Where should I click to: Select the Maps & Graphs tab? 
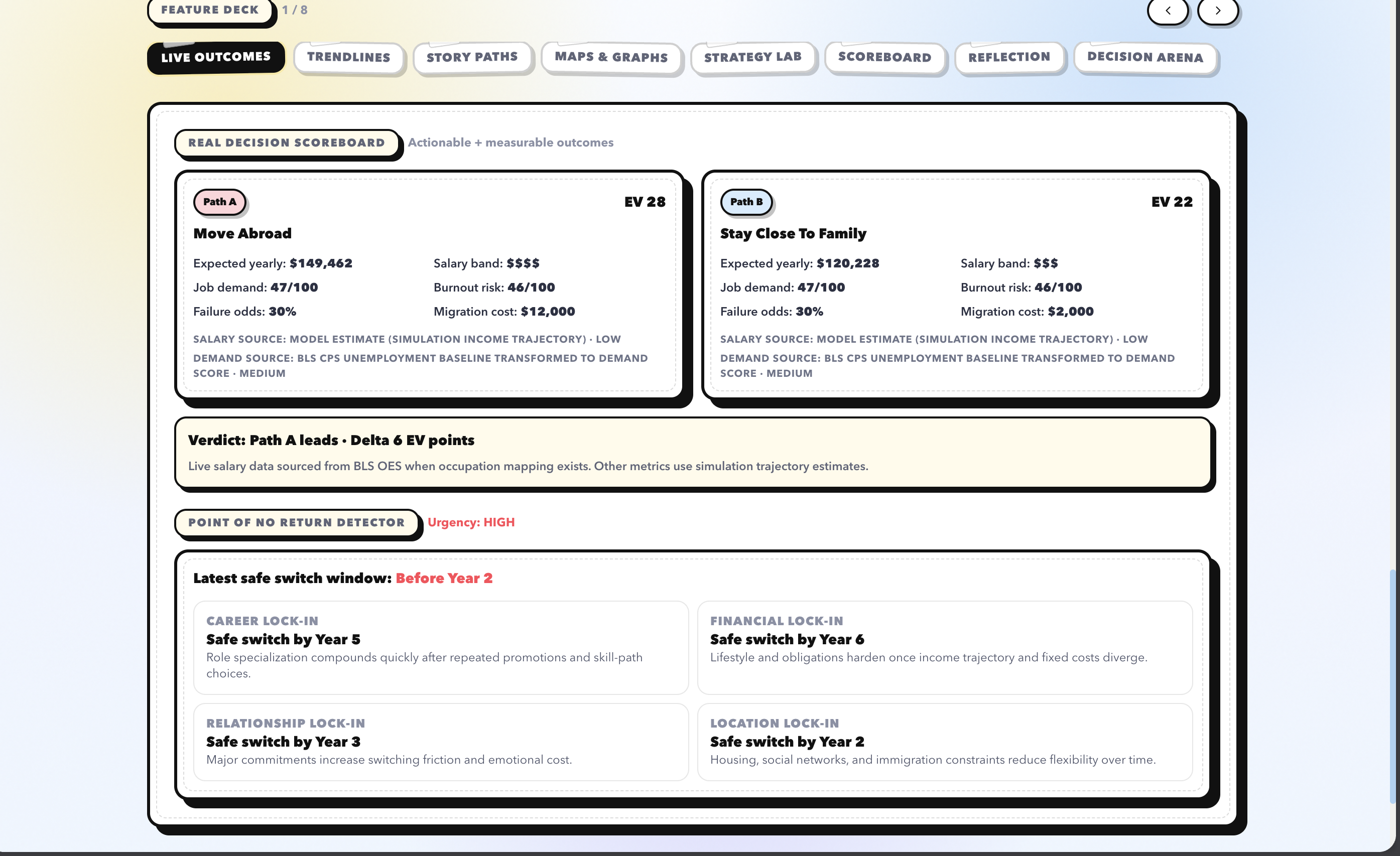point(611,57)
